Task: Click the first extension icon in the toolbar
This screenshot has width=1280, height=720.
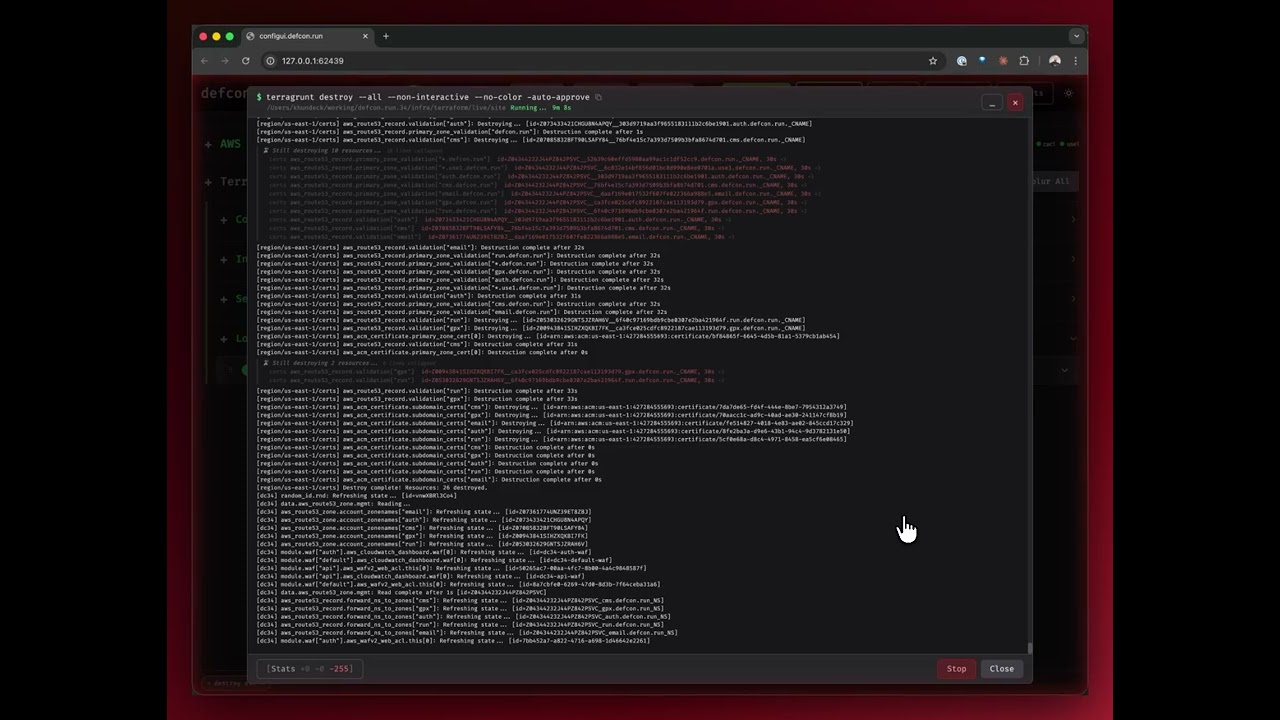Action: 962,61
